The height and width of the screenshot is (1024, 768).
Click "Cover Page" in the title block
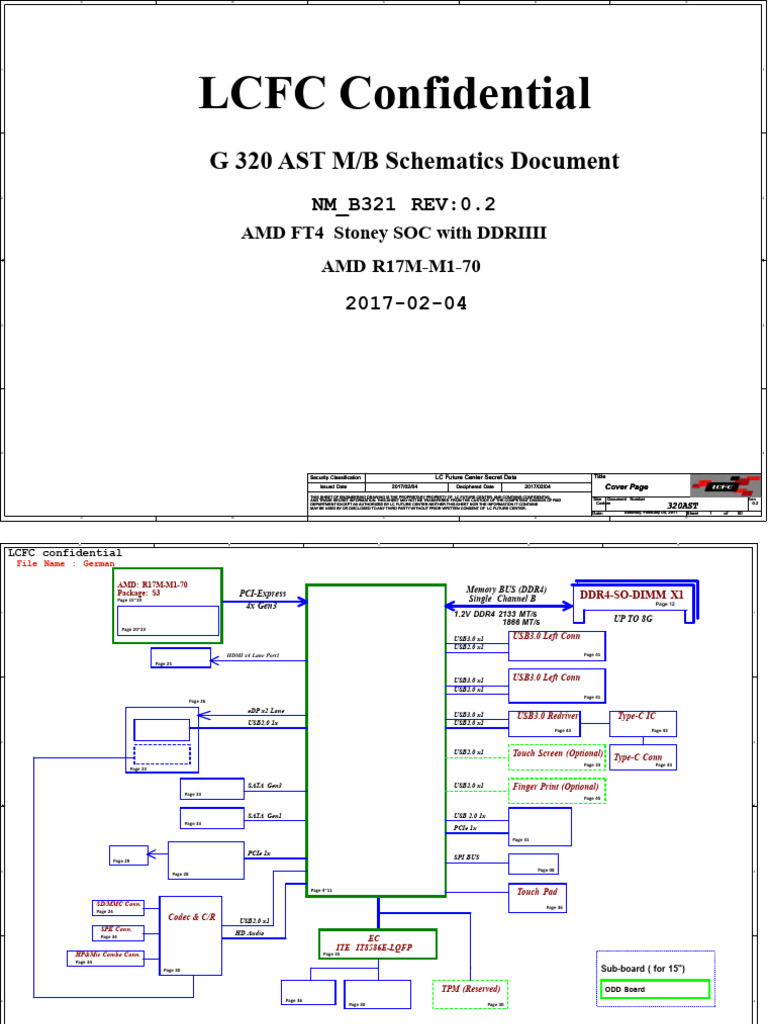pyautogui.click(x=626, y=487)
